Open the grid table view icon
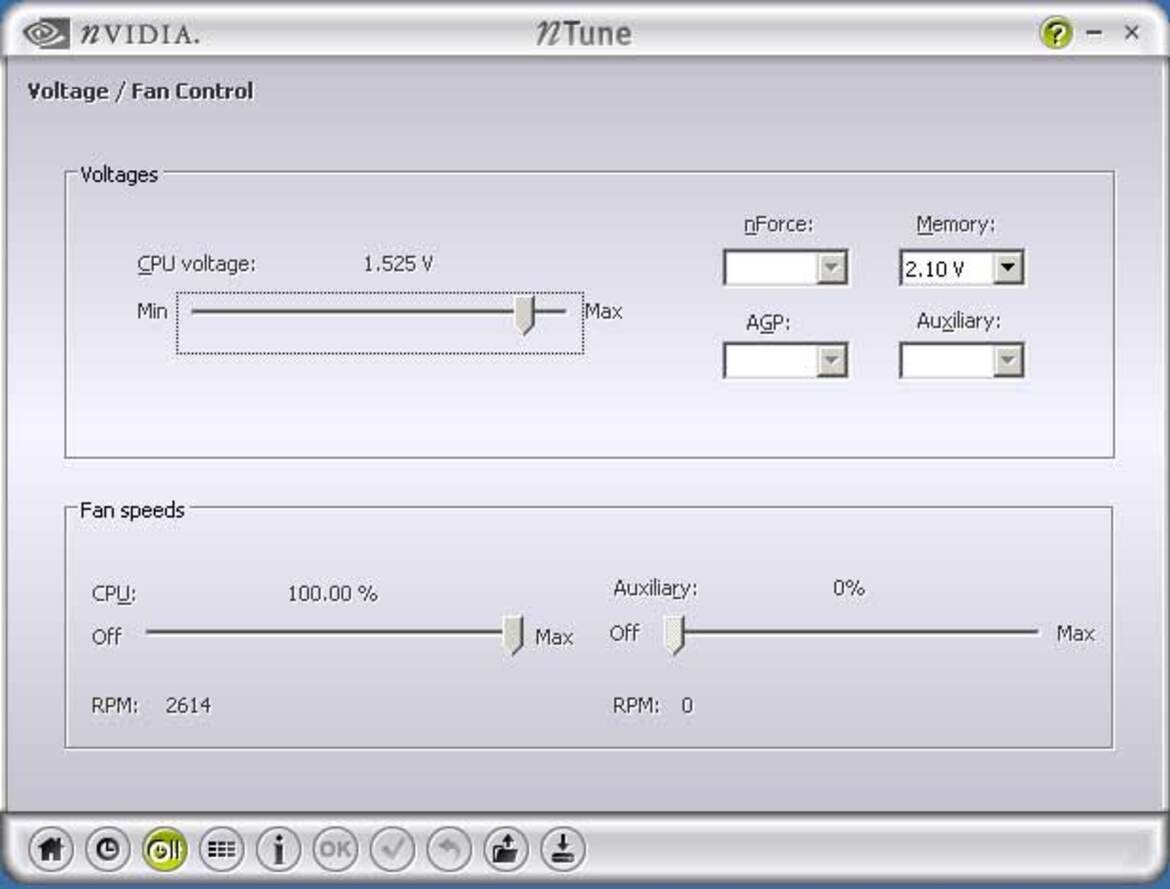The height and width of the screenshot is (889, 1170). tap(221, 849)
